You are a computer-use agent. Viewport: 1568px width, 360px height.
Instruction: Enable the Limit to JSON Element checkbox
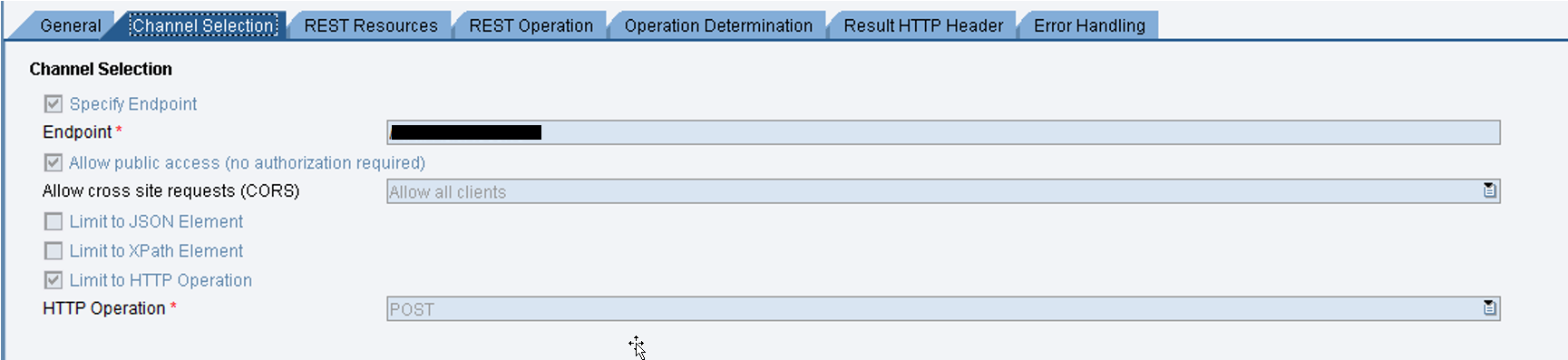pyautogui.click(x=54, y=222)
